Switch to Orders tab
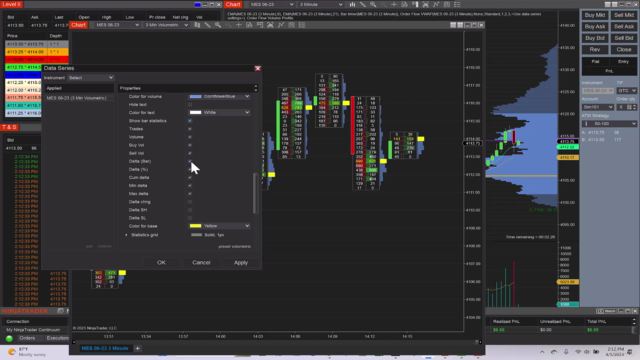The width and height of the screenshot is (640, 360). 27,338
